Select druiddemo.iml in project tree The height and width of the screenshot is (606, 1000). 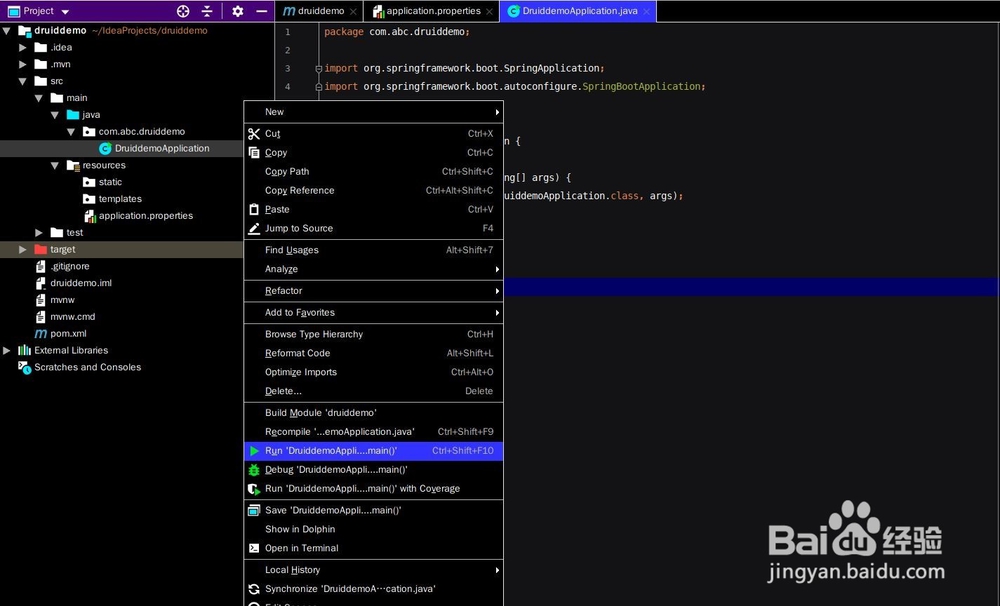click(x=81, y=283)
